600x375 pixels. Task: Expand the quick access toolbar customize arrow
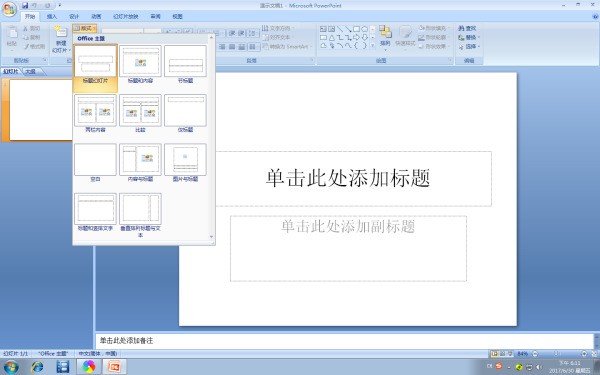[x=60, y=5]
